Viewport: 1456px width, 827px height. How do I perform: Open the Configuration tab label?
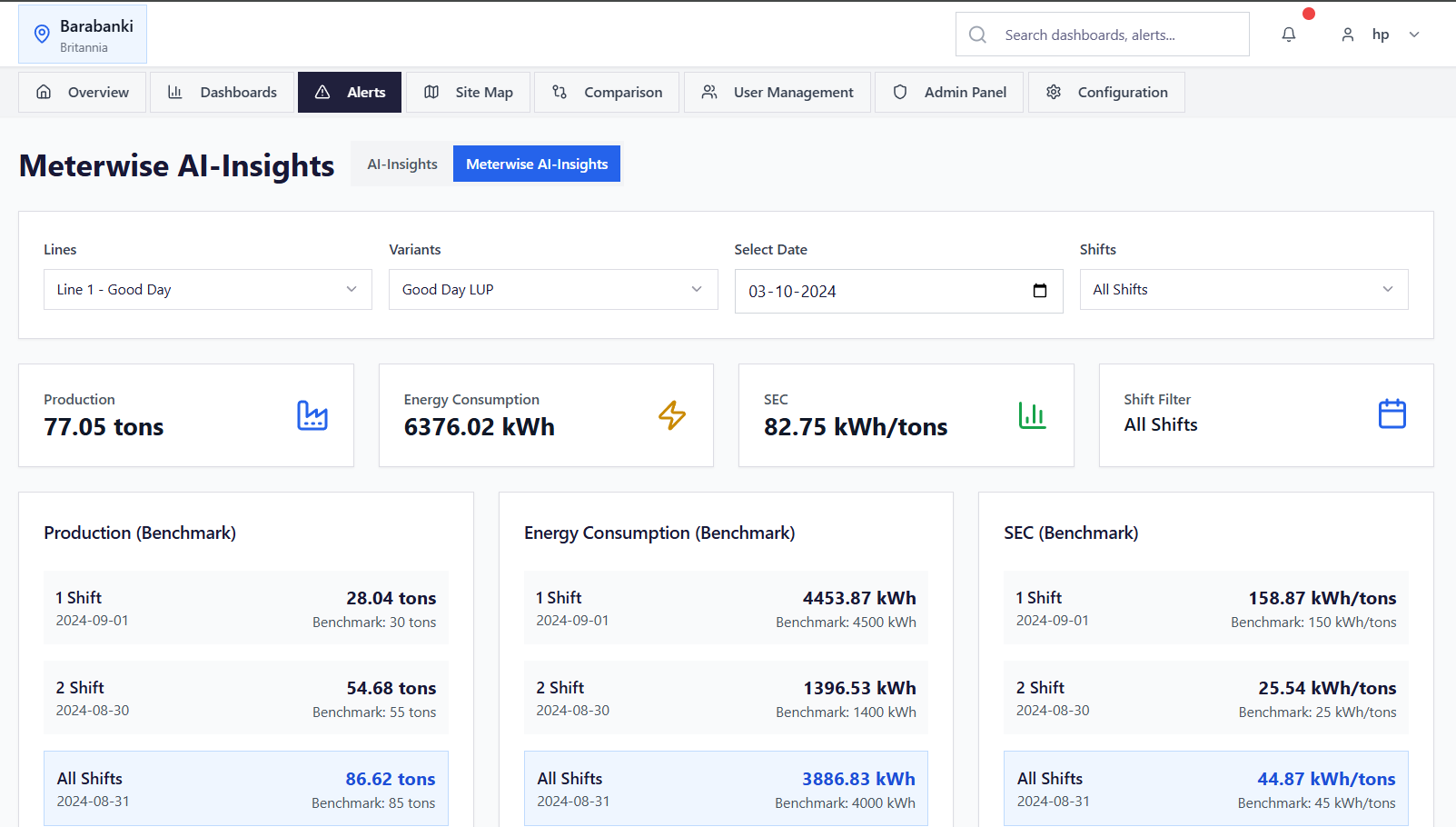(x=1123, y=92)
